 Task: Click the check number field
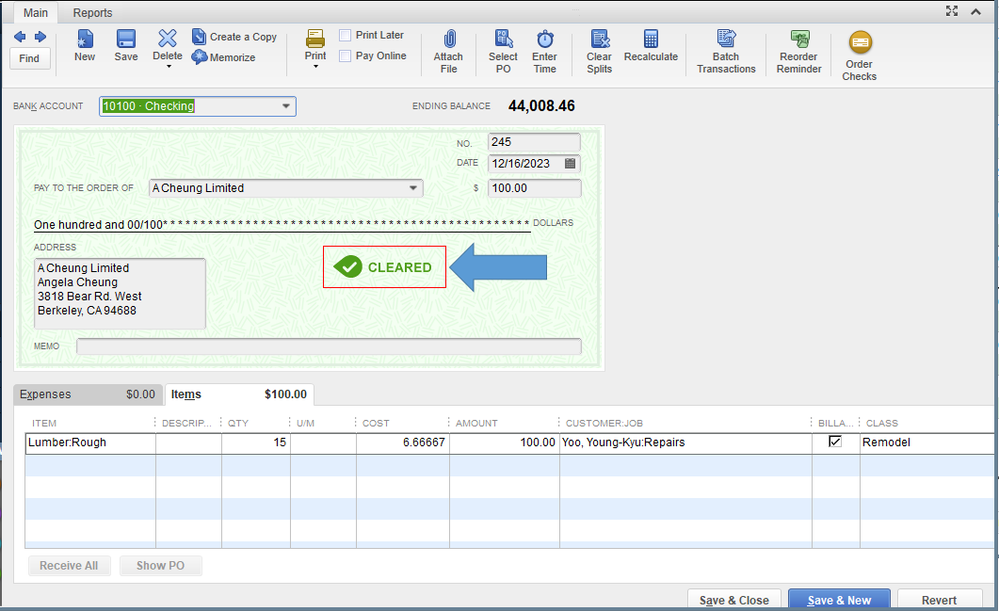tap(534, 142)
